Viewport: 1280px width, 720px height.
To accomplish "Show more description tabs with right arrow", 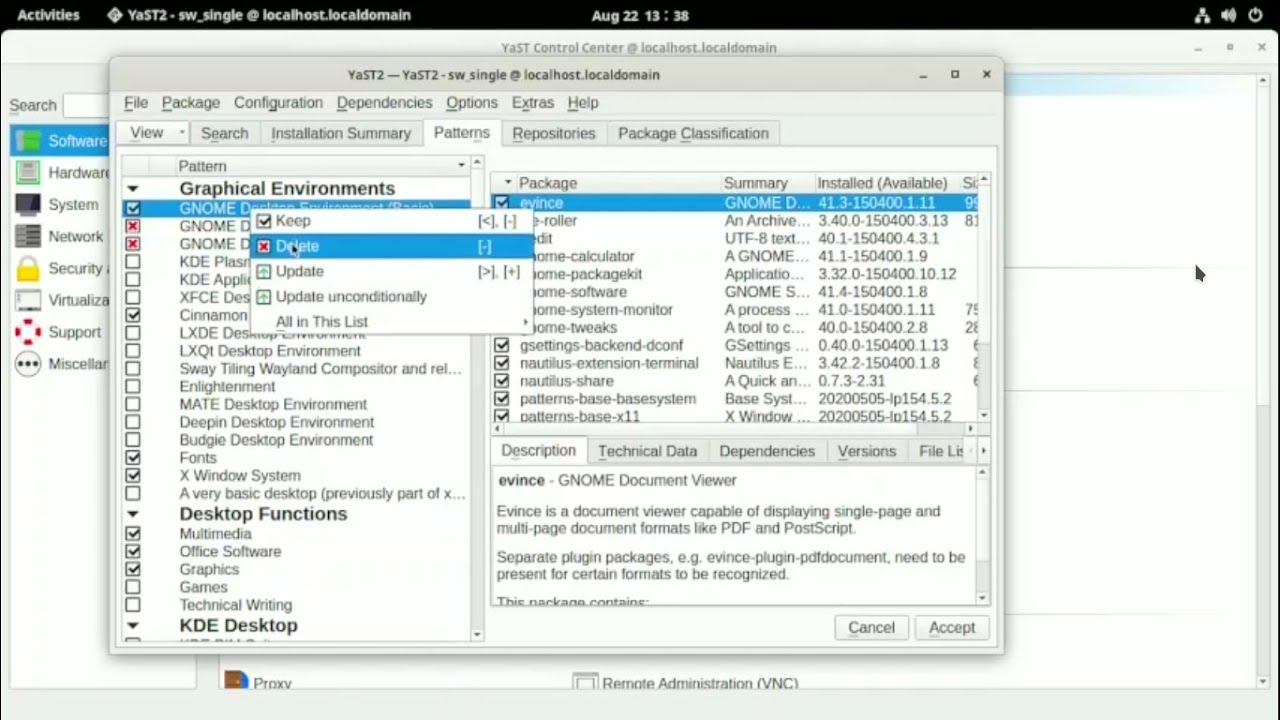I will pos(983,451).
